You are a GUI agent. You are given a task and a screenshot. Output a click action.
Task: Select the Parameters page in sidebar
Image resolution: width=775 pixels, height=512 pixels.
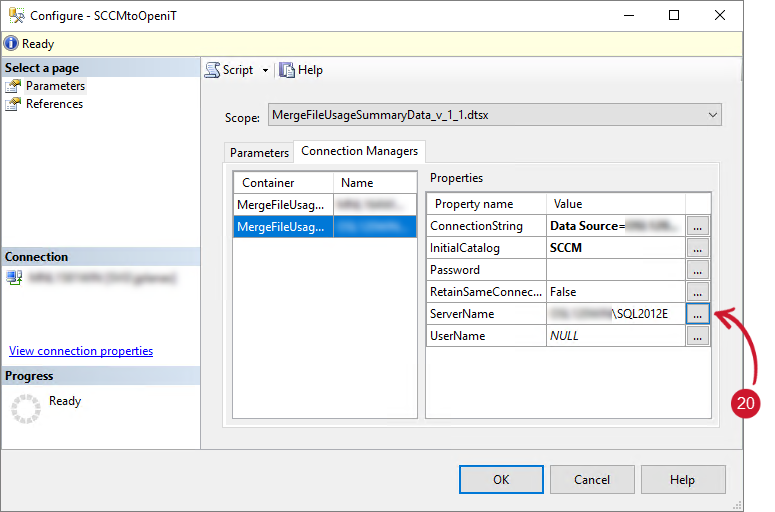55,86
